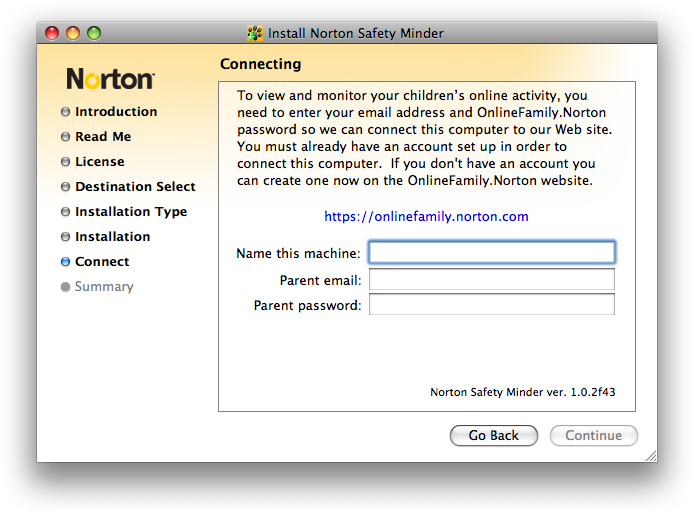This screenshot has width=693, height=513.
Task: Select the Summary step label
Action: click(x=104, y=287)
